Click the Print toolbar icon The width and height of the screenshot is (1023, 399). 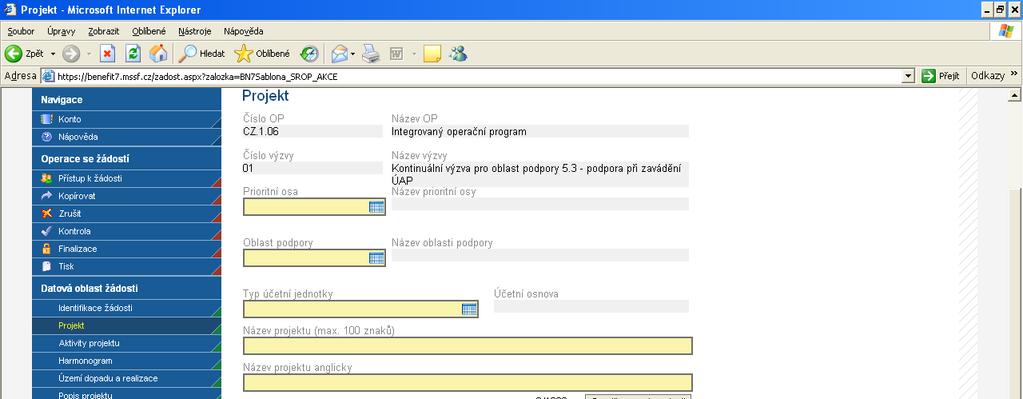click(x=371, y=54)
